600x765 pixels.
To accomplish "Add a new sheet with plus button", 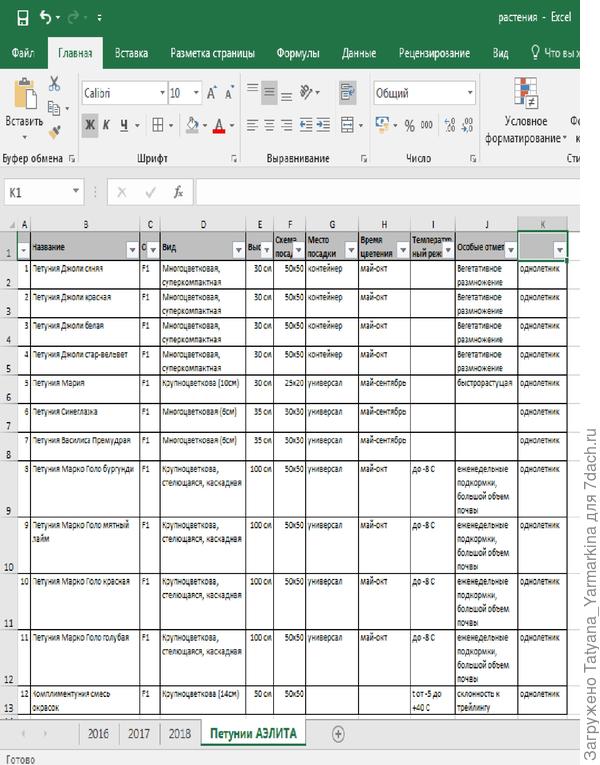I will [x=338, y=733].
